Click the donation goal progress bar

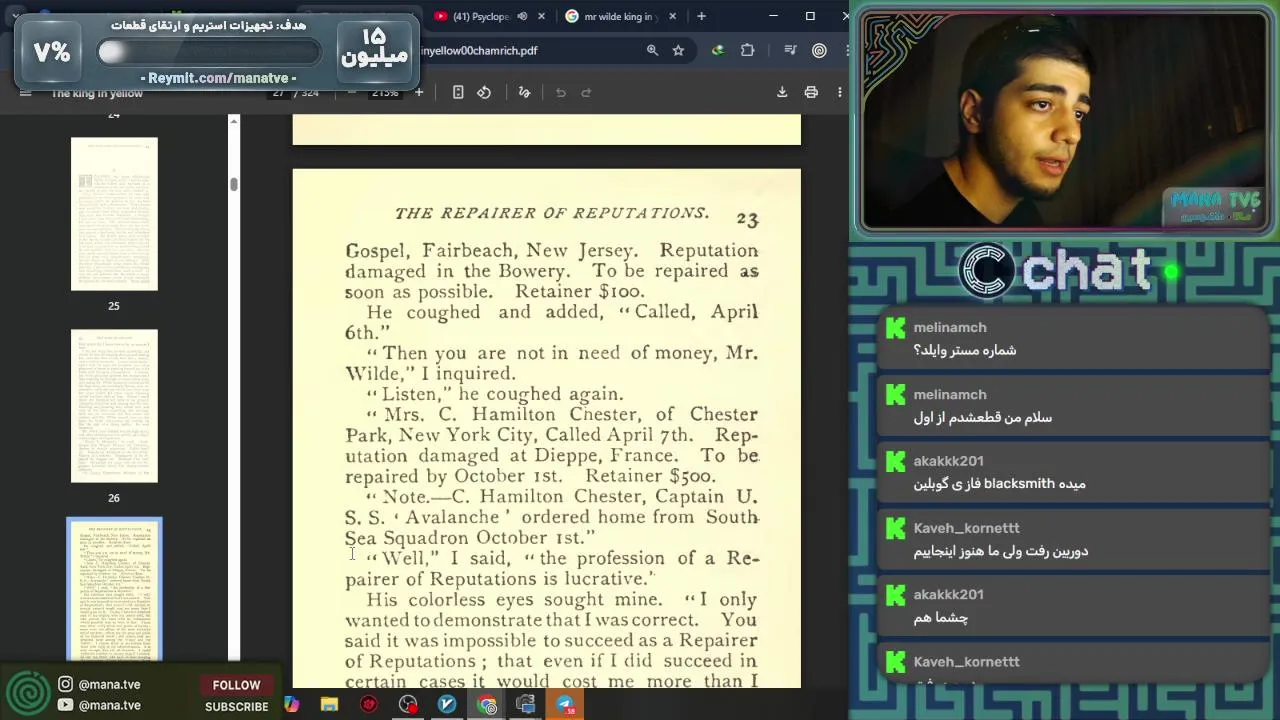(x=208, y=53)
